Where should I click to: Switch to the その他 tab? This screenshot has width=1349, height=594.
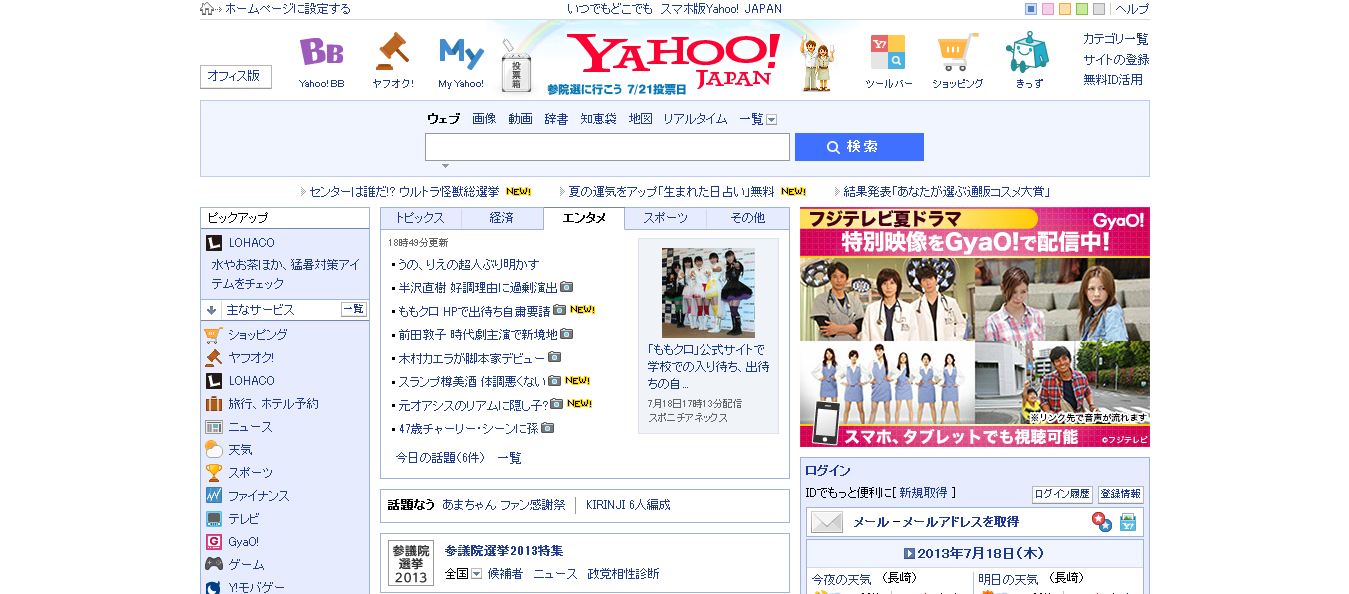pyautogui.click(x=748, y=218)
